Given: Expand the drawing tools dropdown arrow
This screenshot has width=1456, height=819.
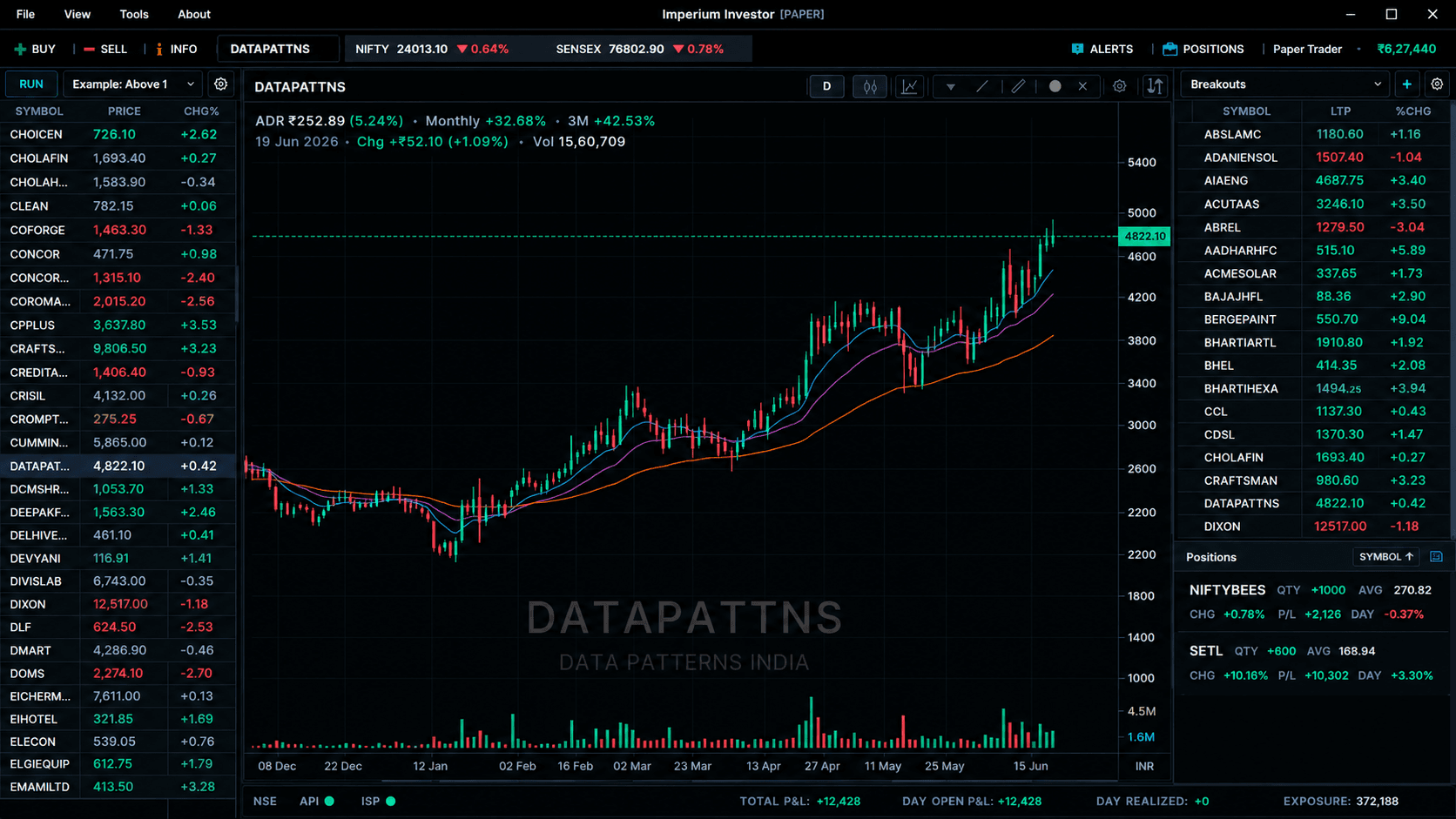Looking at the screenshot, I should tap(951, 86).
